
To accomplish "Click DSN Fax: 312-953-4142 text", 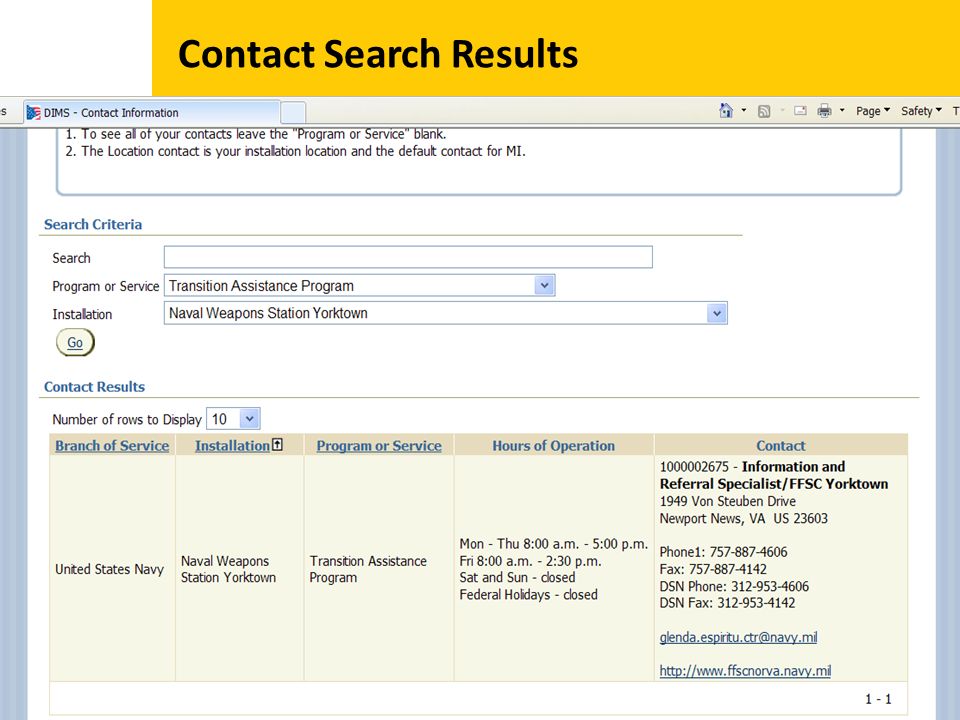I will [727, 602].
